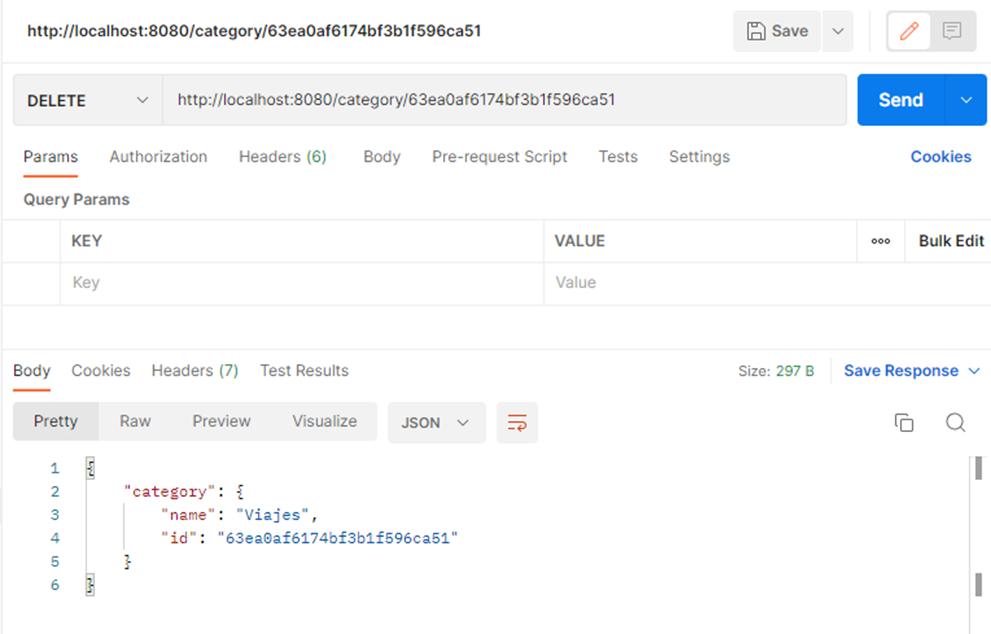Open Save Response dropdown
This screenshot has width=991, height=634.
(912, 371)
